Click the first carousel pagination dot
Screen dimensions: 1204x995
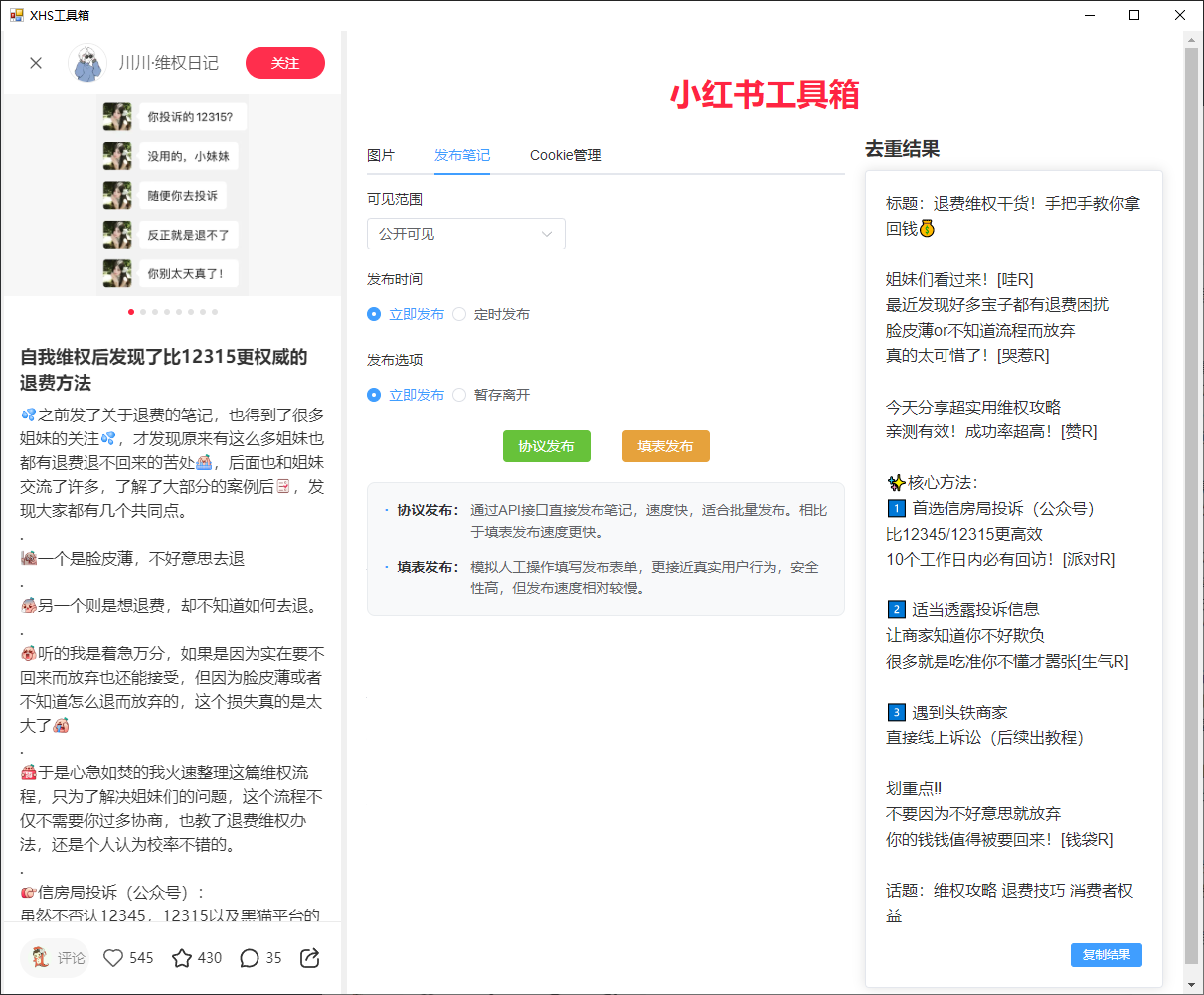tap(131, 312)
